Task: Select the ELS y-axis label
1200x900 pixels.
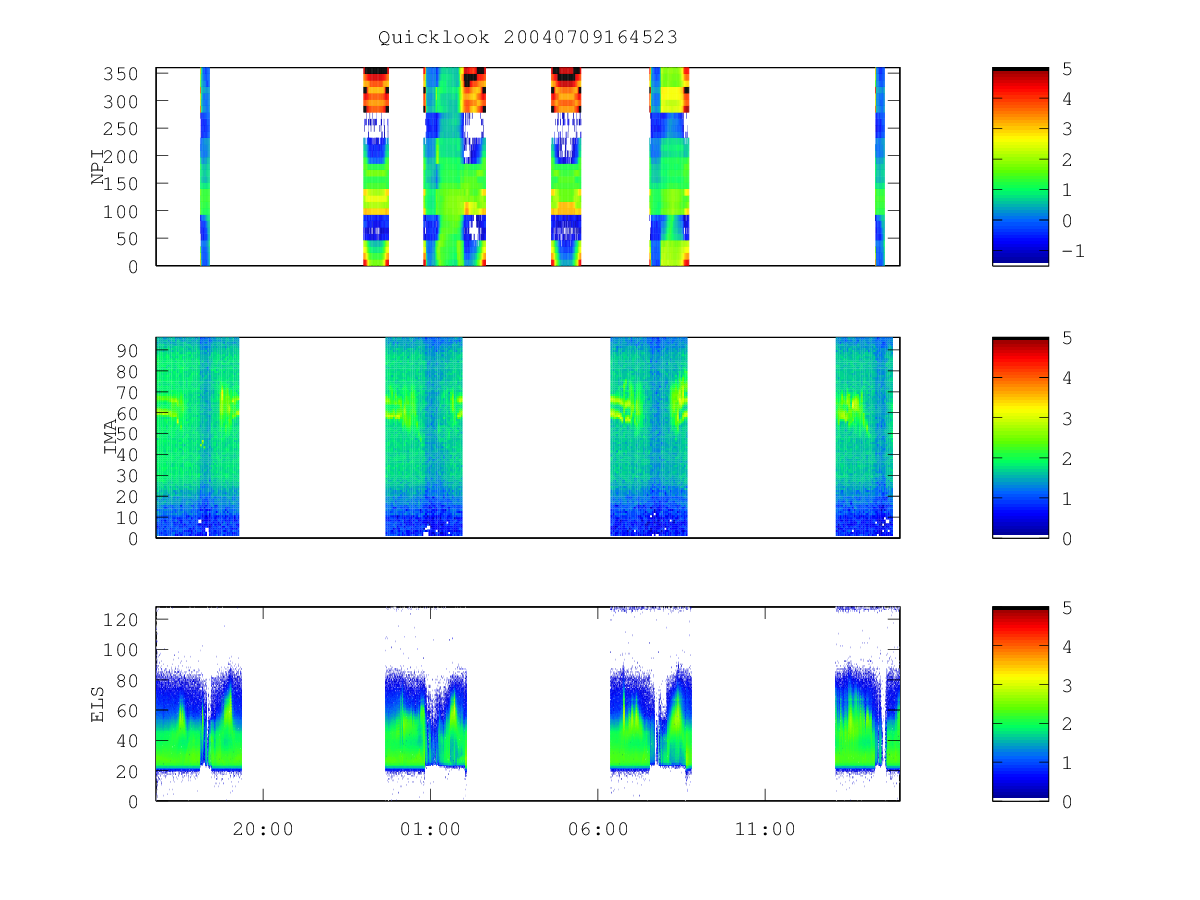Action: click(98, 704)
